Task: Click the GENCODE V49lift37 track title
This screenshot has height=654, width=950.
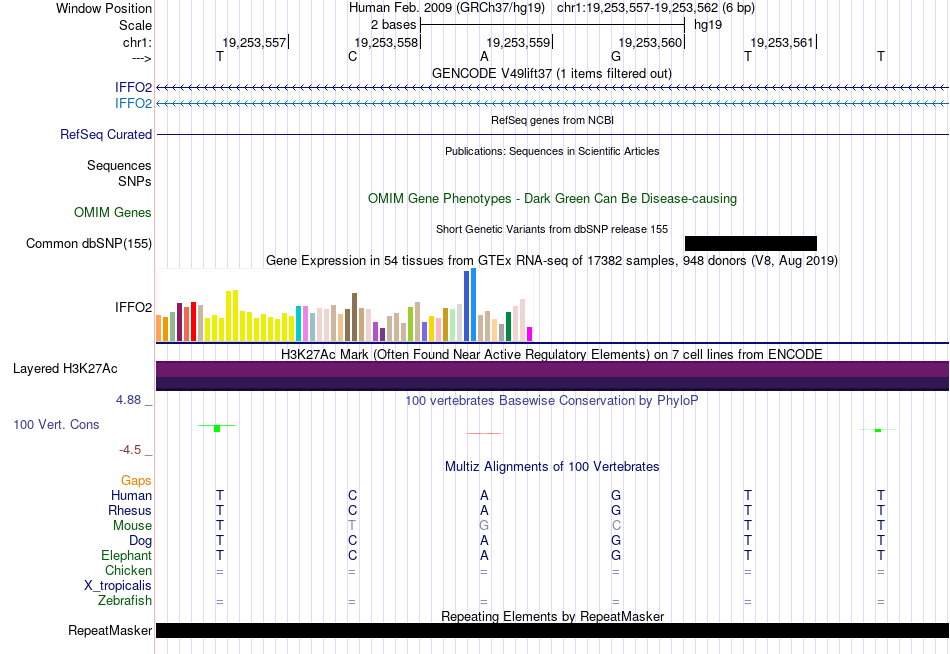Action: [551, 73]
